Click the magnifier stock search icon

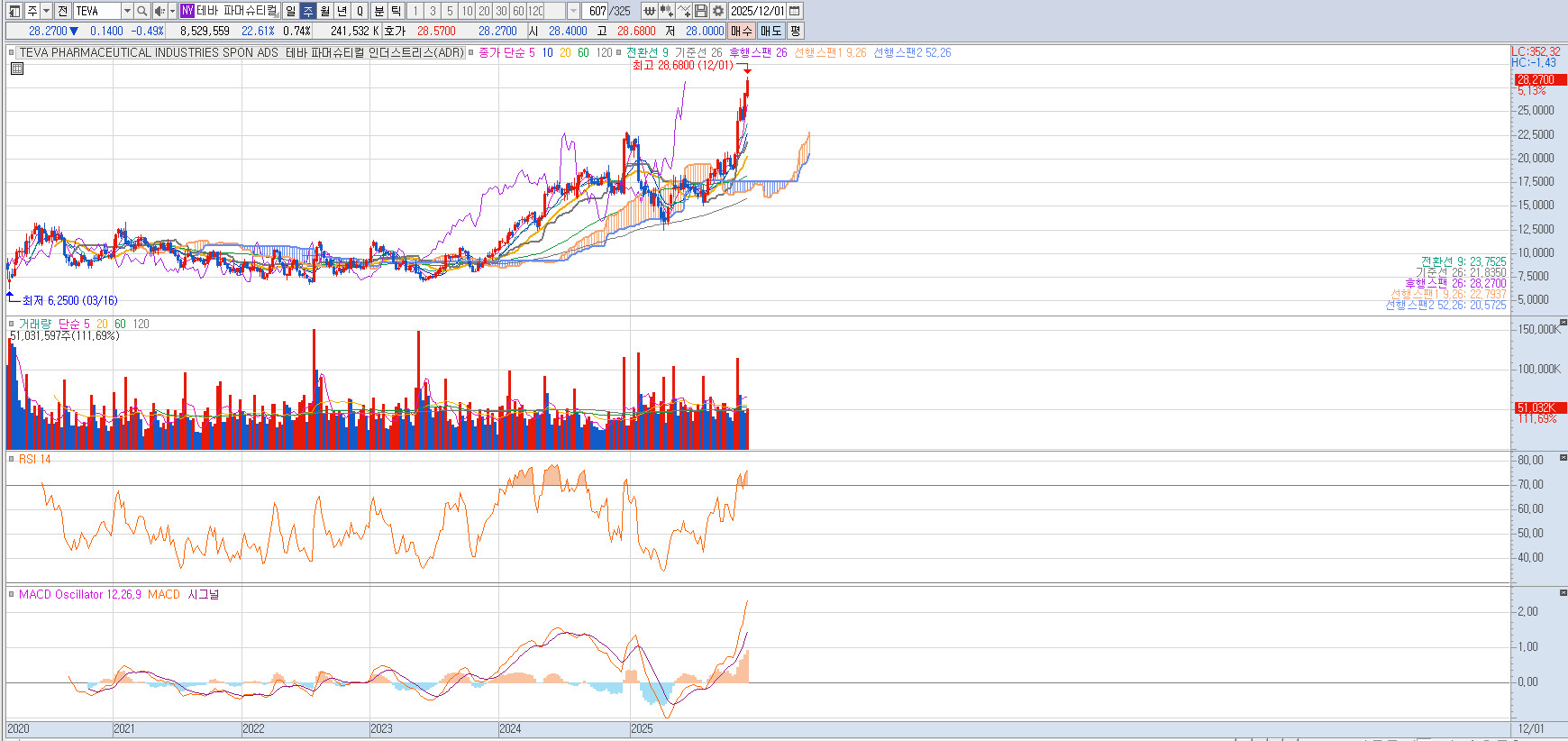141,11
